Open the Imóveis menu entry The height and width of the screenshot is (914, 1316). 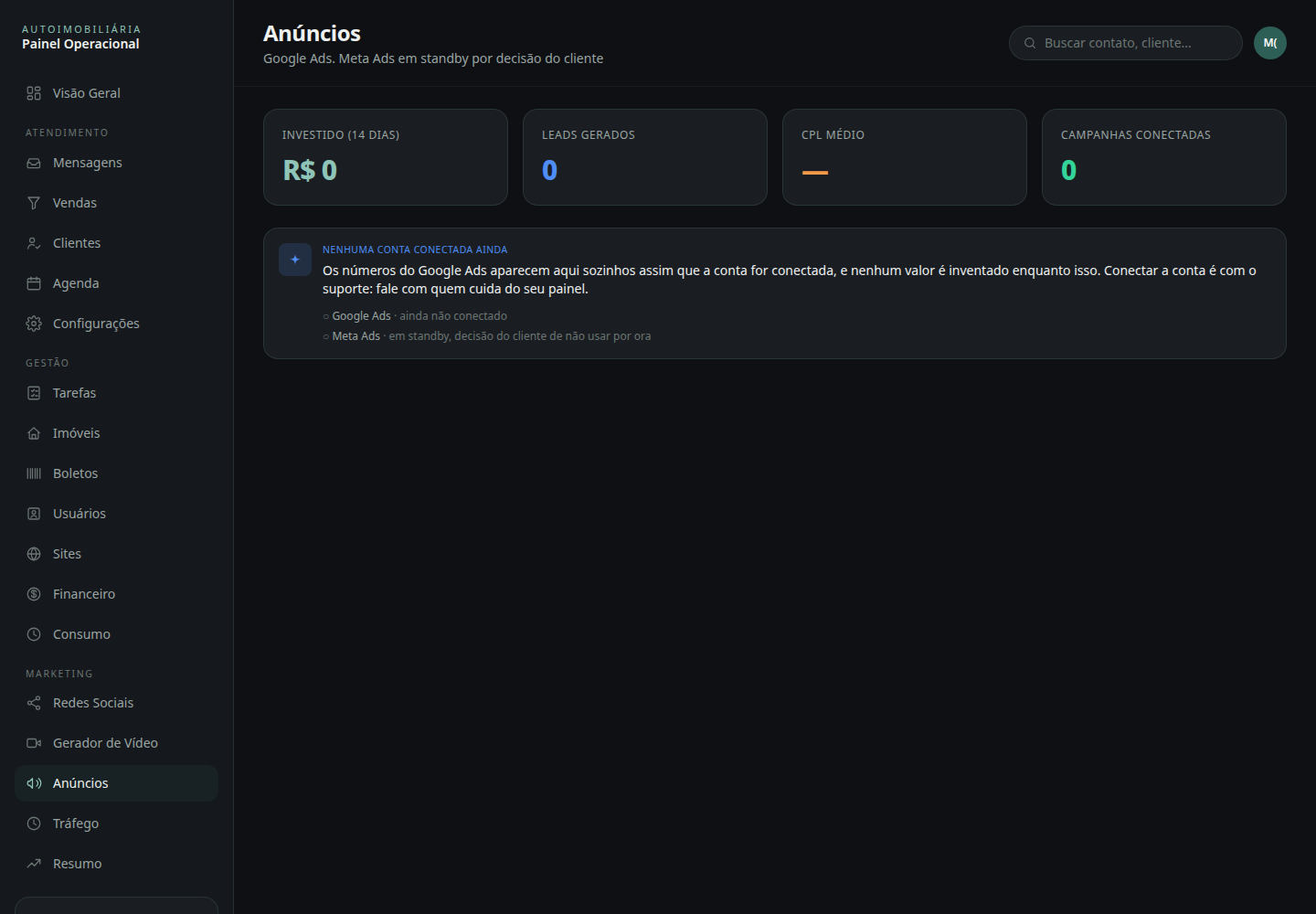click(x=116, y=433)
